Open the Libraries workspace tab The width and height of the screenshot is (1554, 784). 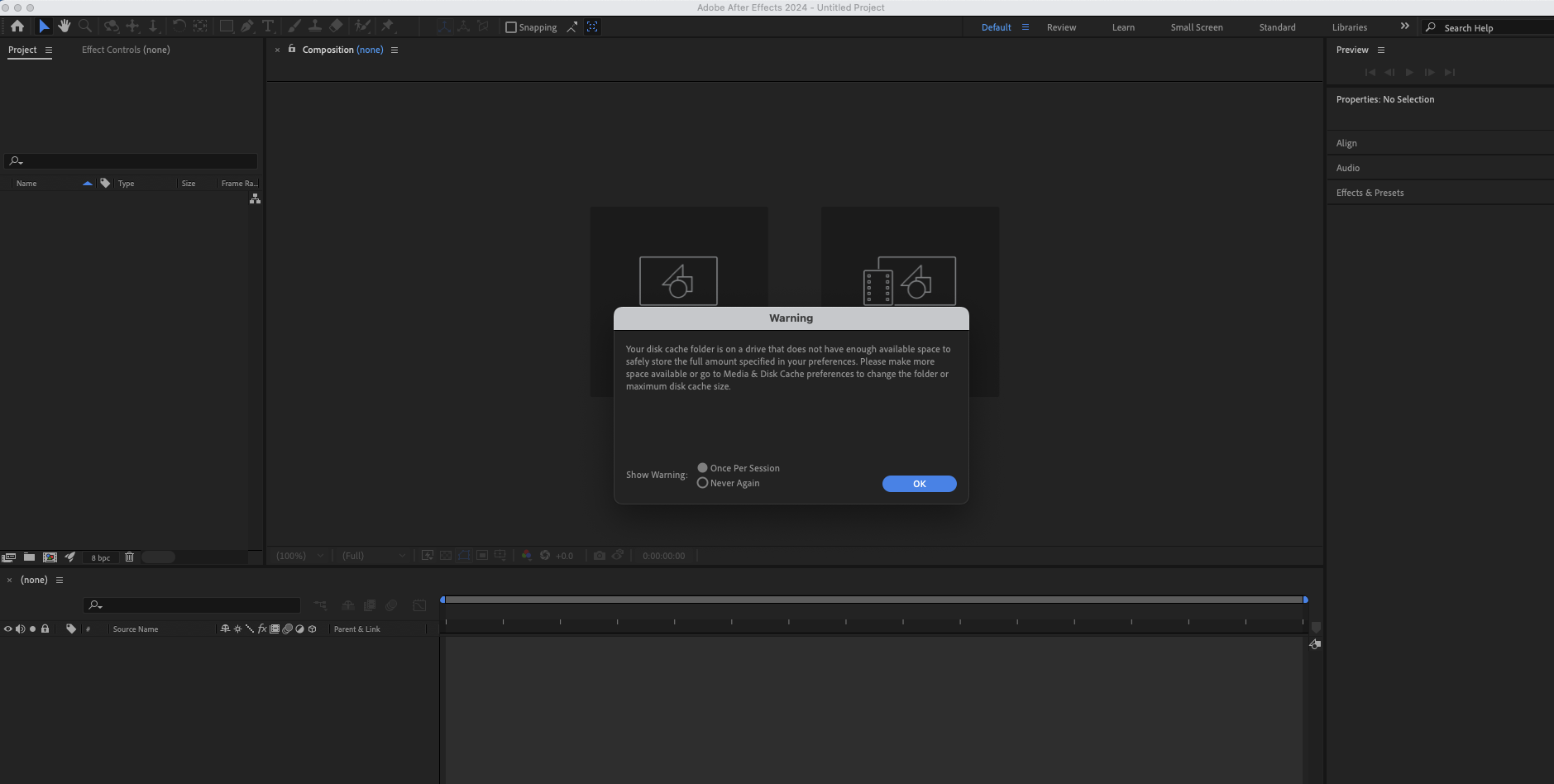[x=1351, y=26]
